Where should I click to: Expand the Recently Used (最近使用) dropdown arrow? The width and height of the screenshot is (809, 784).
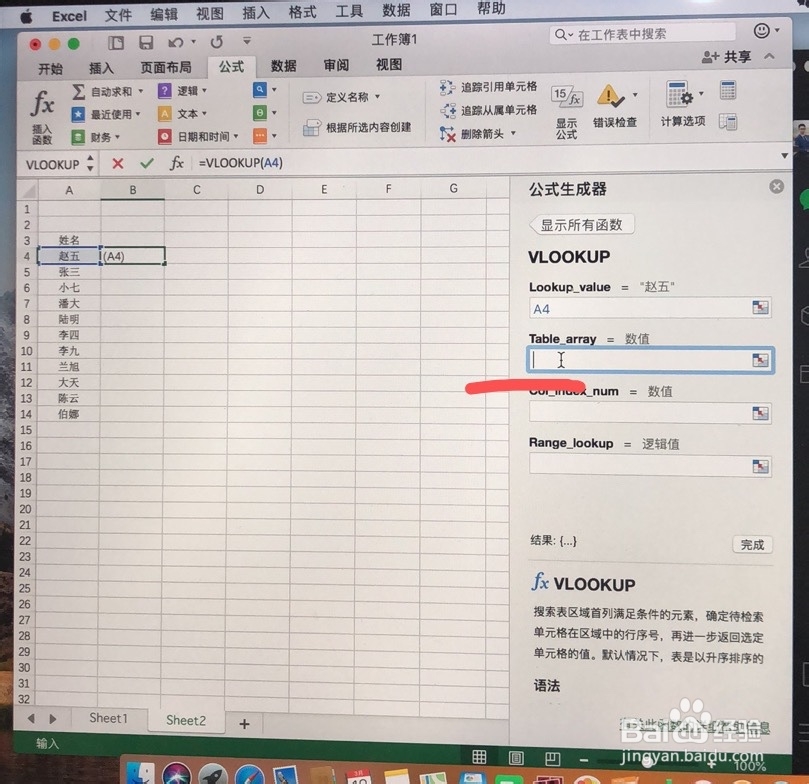[x=138, y=113]
